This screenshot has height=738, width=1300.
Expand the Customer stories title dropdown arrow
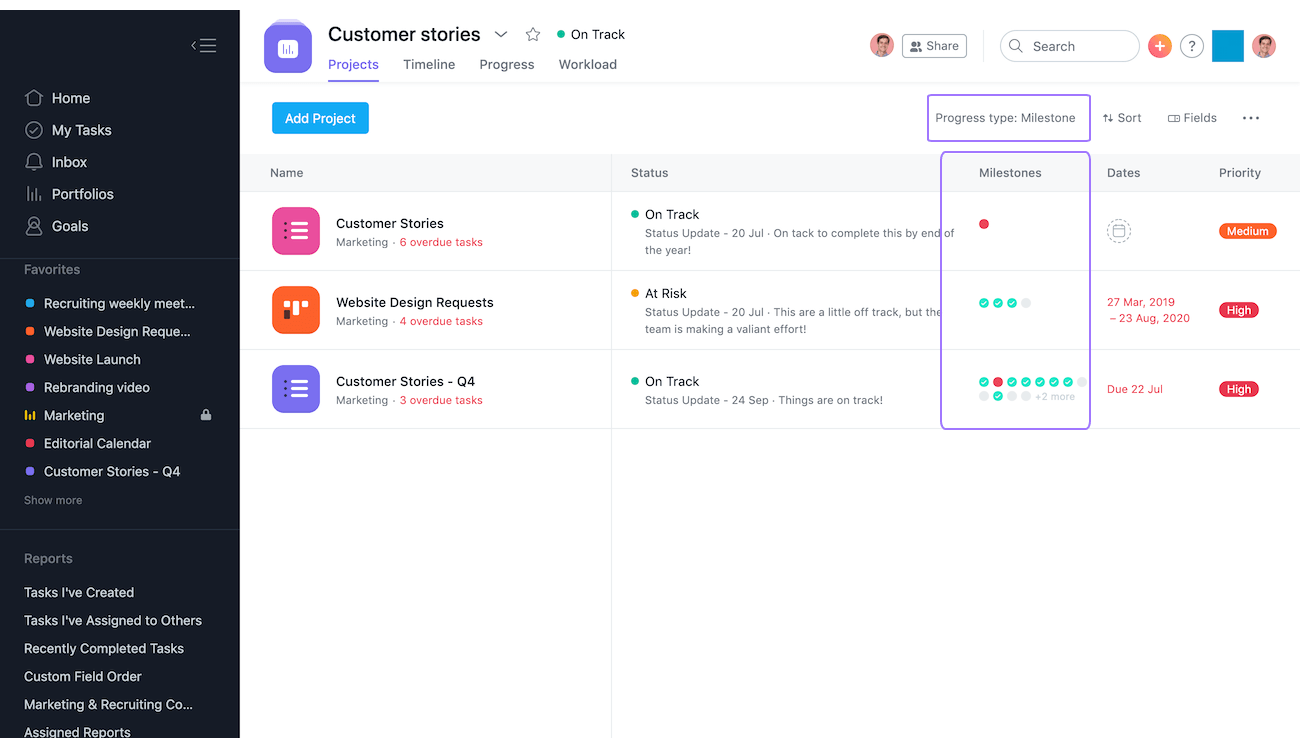(501, 35)
